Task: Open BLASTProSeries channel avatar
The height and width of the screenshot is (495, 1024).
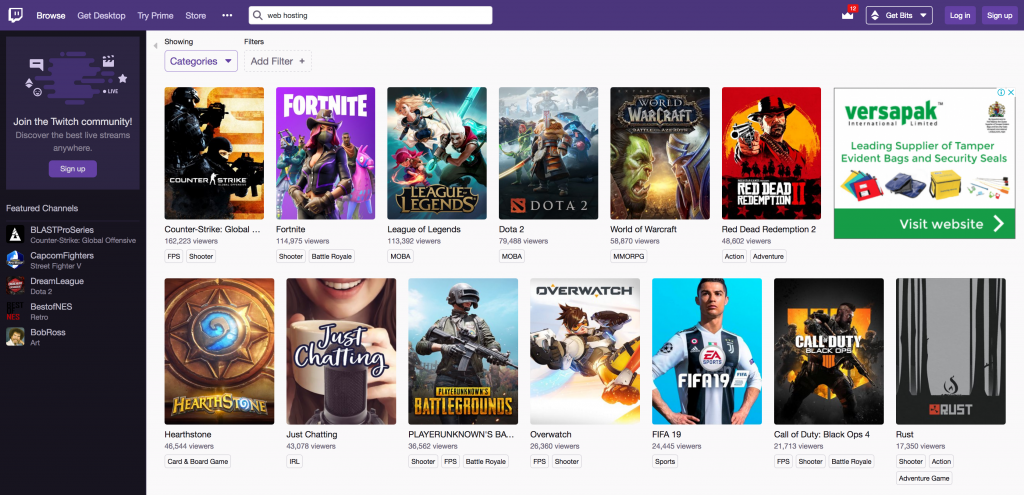Action: [15, 234]
